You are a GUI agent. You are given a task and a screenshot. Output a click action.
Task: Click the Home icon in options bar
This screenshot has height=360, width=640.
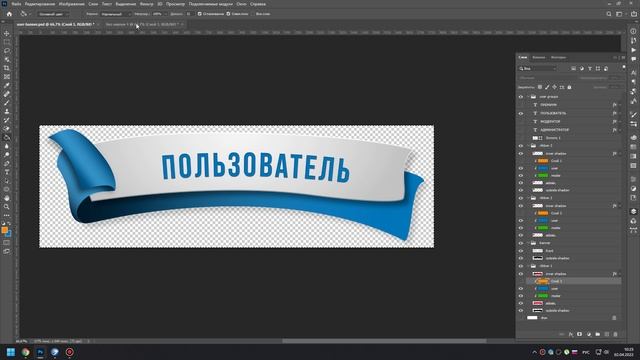coord(9,14)
